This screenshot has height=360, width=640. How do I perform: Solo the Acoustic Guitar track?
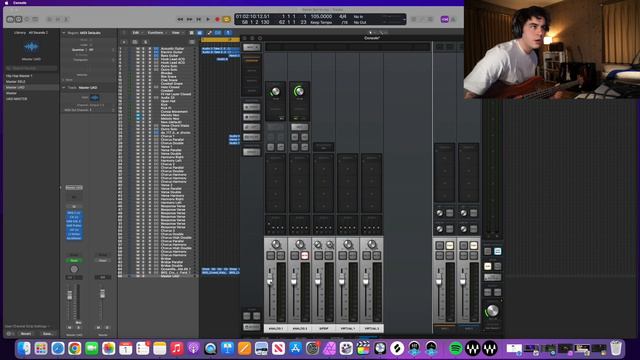click(x=143, y=49)
